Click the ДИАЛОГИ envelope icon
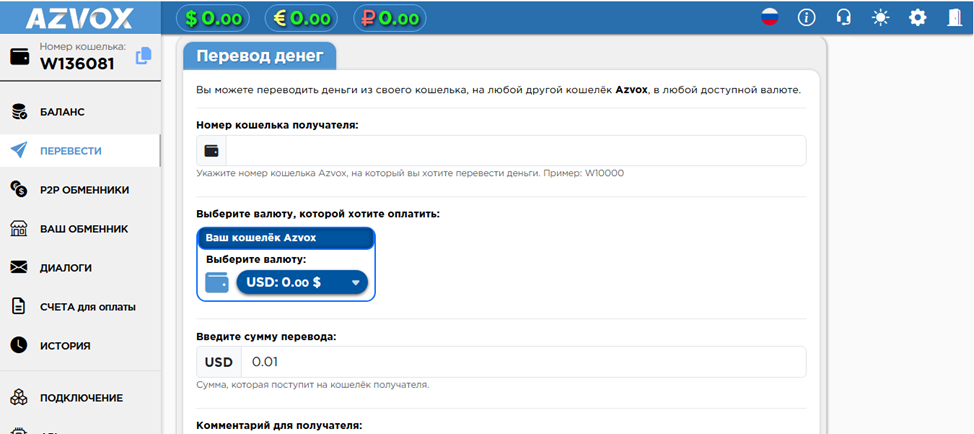This screenshot has height=434, width=974. click(x=19, y=268)
